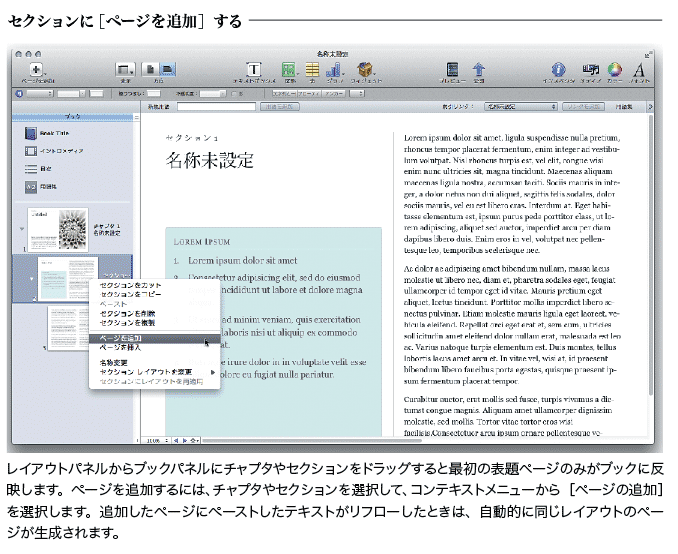Click the Book panel header tab
Viewport: 678px width, 554px height.
[x=72, y=117]
